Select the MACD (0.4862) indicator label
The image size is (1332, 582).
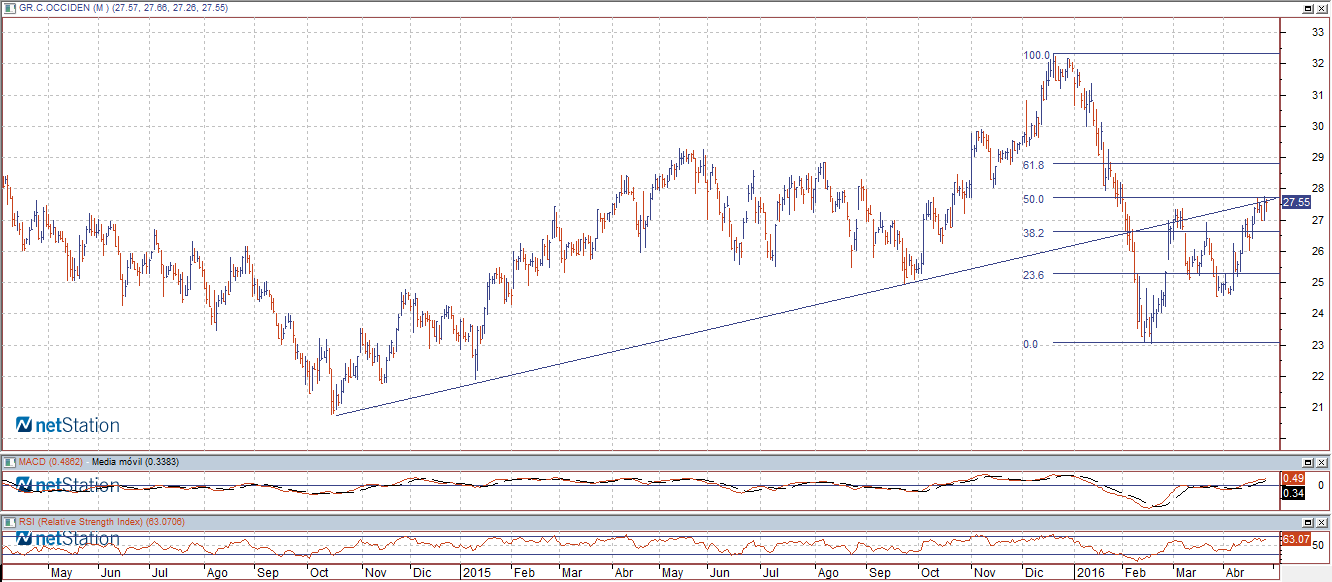coord(49,462)
